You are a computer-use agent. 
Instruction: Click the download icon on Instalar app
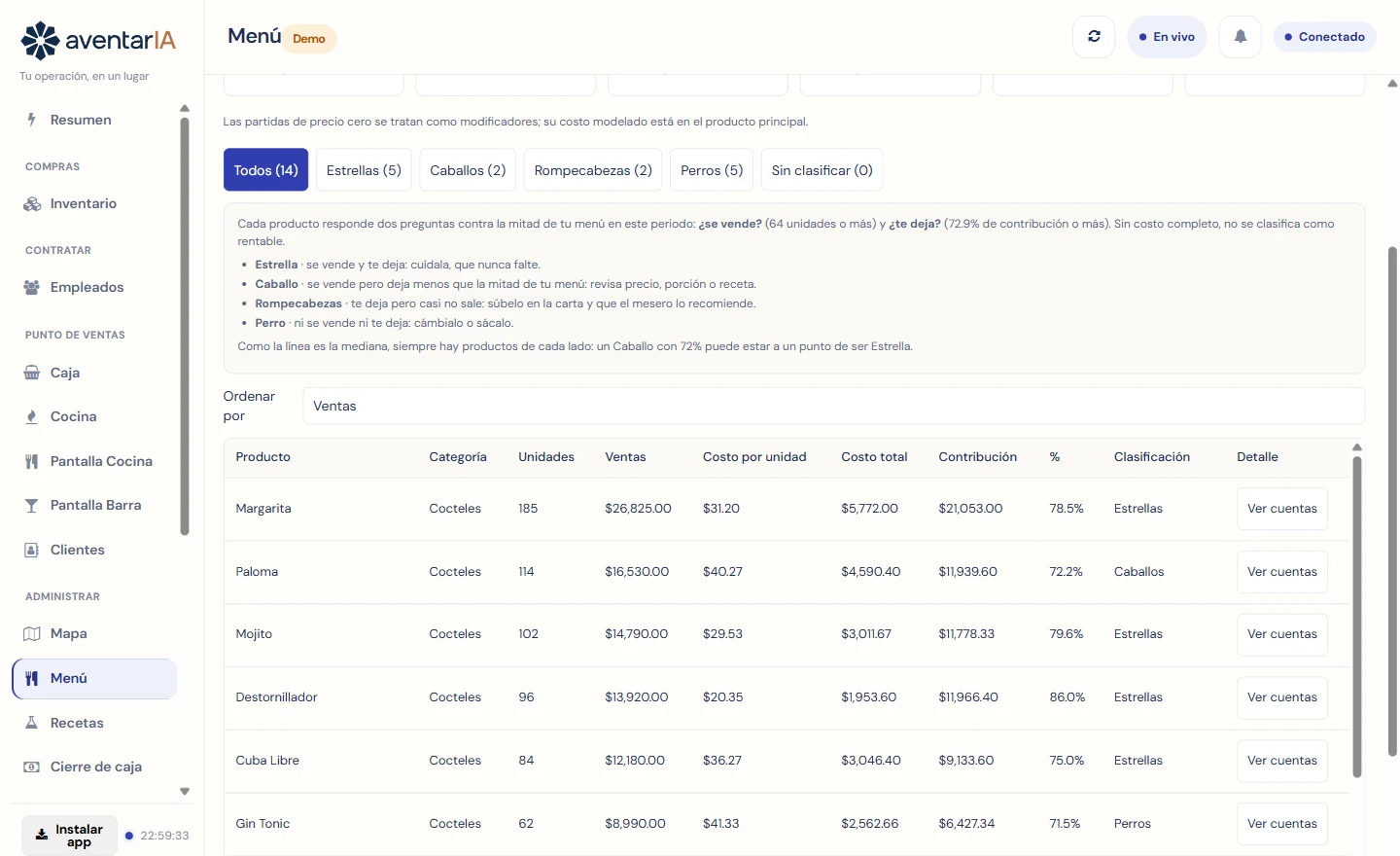[42, 836]
